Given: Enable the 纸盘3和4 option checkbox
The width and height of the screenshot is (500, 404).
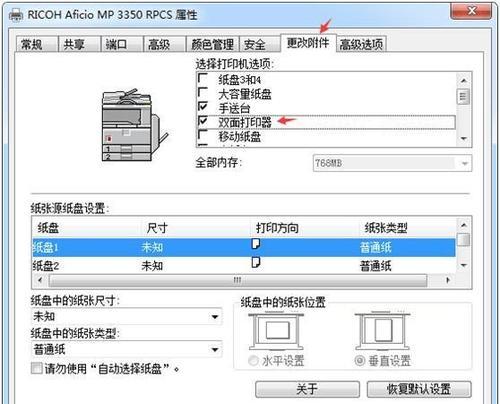Looking at the screenshot, I should point(203,78).
